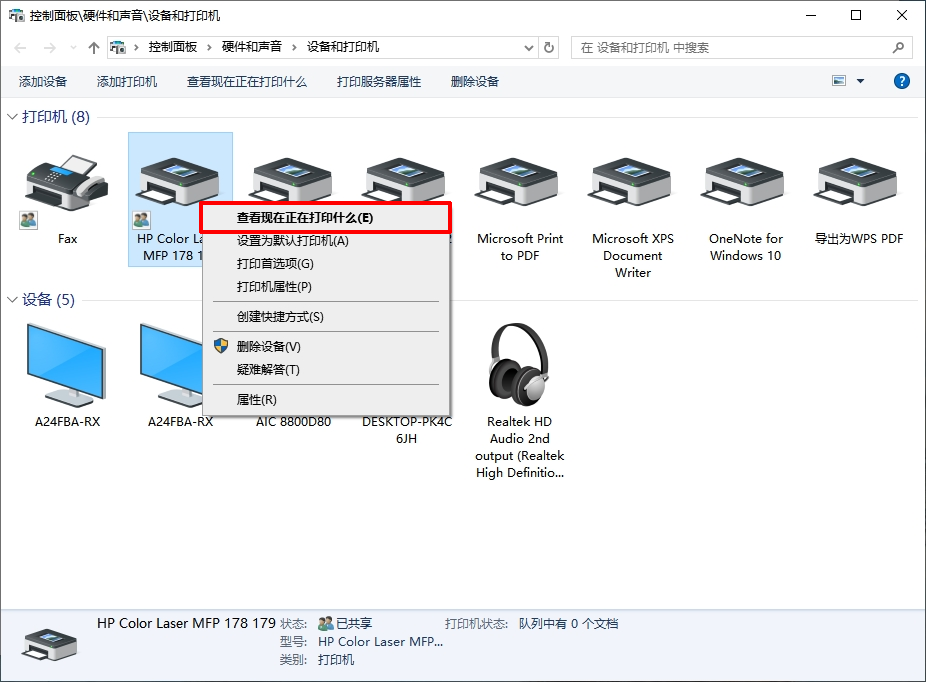This screenshot has height=682, width=926.
Task: Select Microsoft Print to PDF printer
Action: point(519,183)
